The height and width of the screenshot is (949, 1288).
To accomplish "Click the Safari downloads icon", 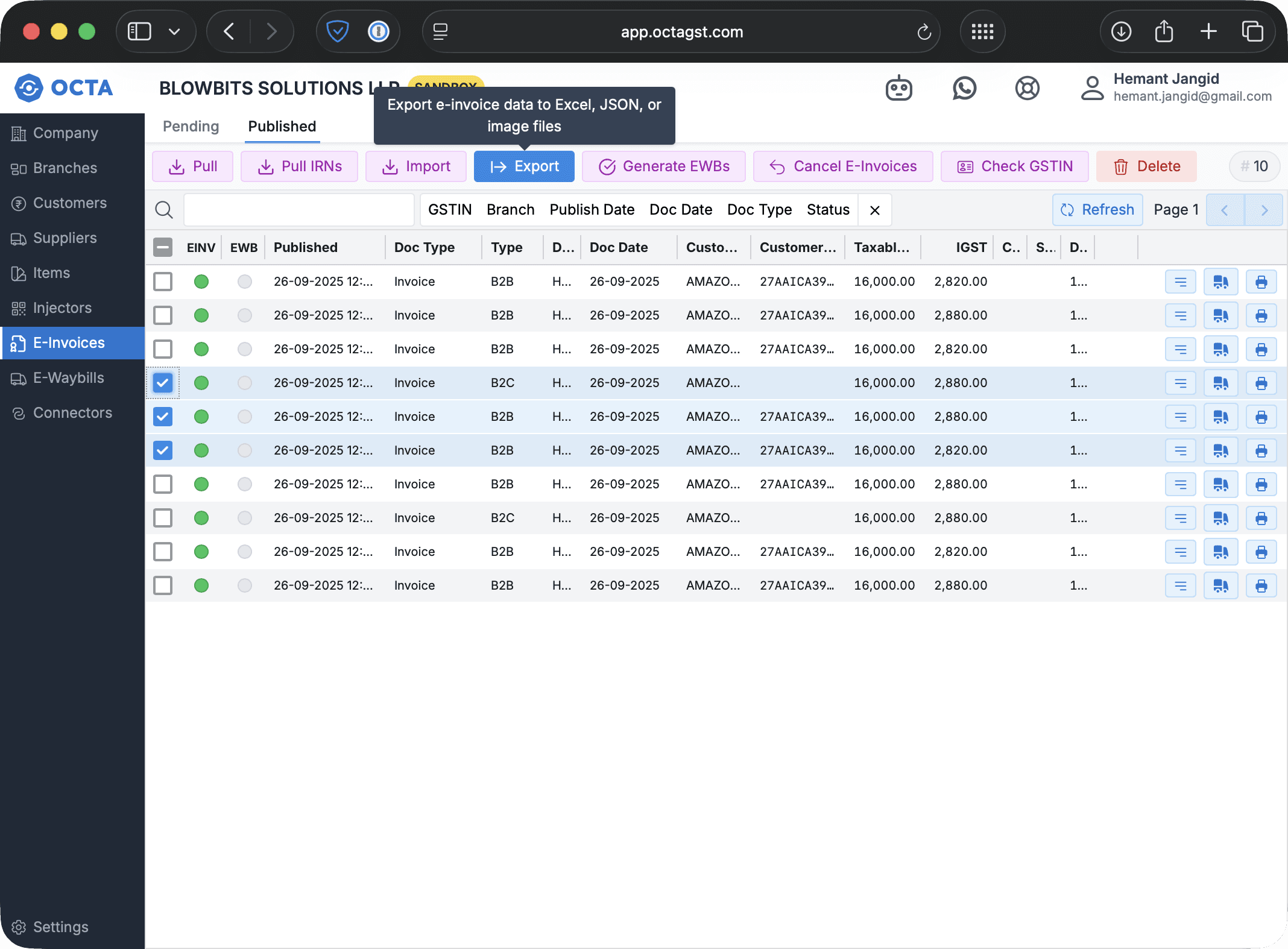I will (x=1121, y=31).
